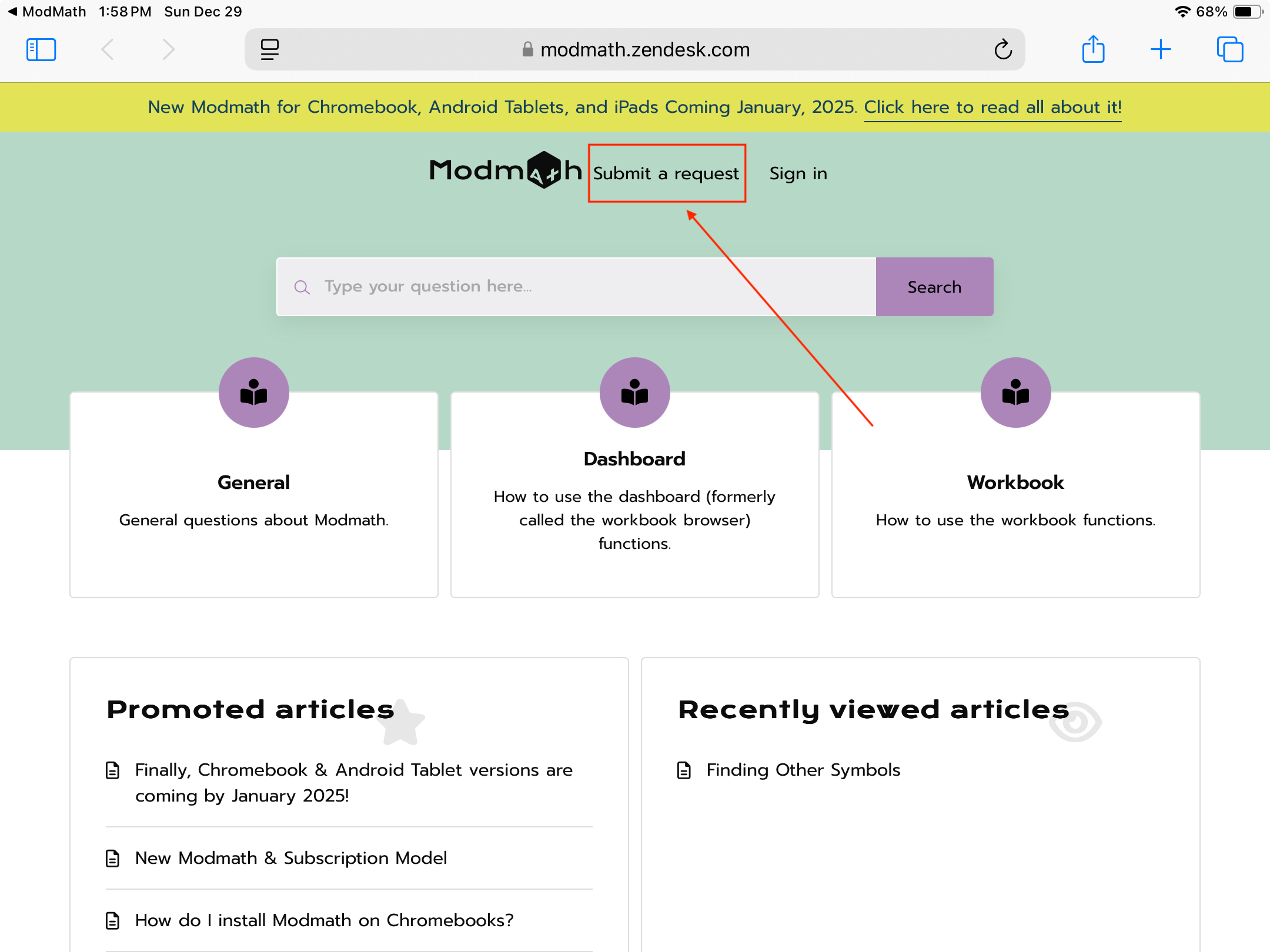The width and height of the screenshot is (1270, 952).
Task: Open Submit a request page
Action: [x=666, y=173]
